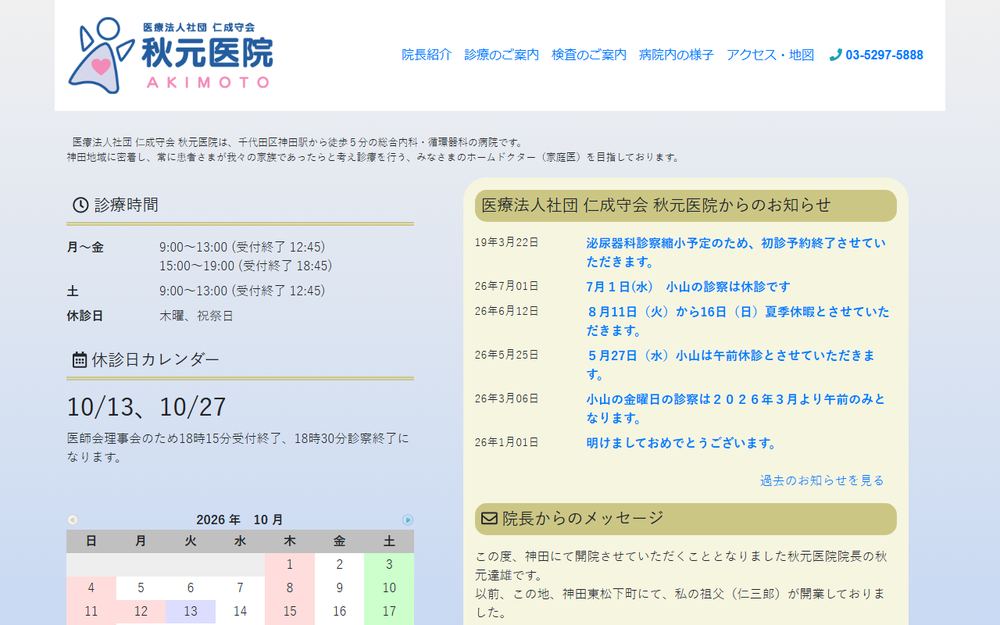Select October 10 on the calendar
1000x625 pixels.
389,588
